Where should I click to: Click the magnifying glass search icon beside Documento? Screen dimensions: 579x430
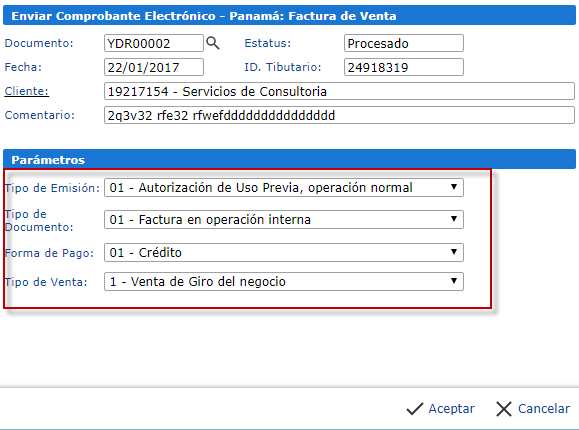click(x=213, y=43)
